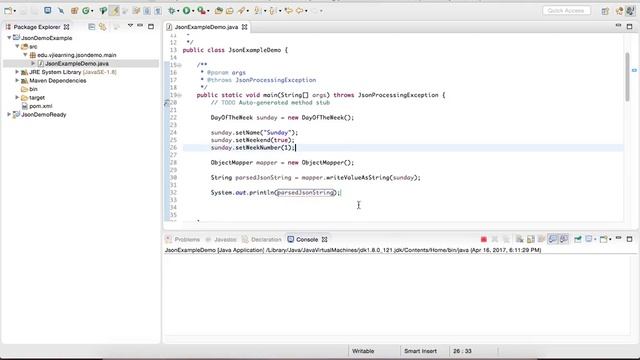The image size is (640, 360).
Task: Open the Package Explorer View Menu triangle
Action: pos(130,26)
